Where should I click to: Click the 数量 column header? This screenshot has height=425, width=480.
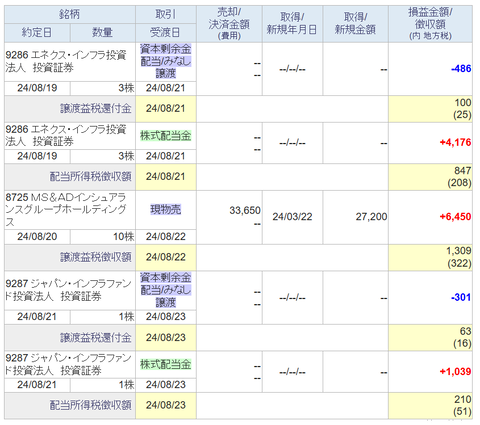tap(103, 33)
